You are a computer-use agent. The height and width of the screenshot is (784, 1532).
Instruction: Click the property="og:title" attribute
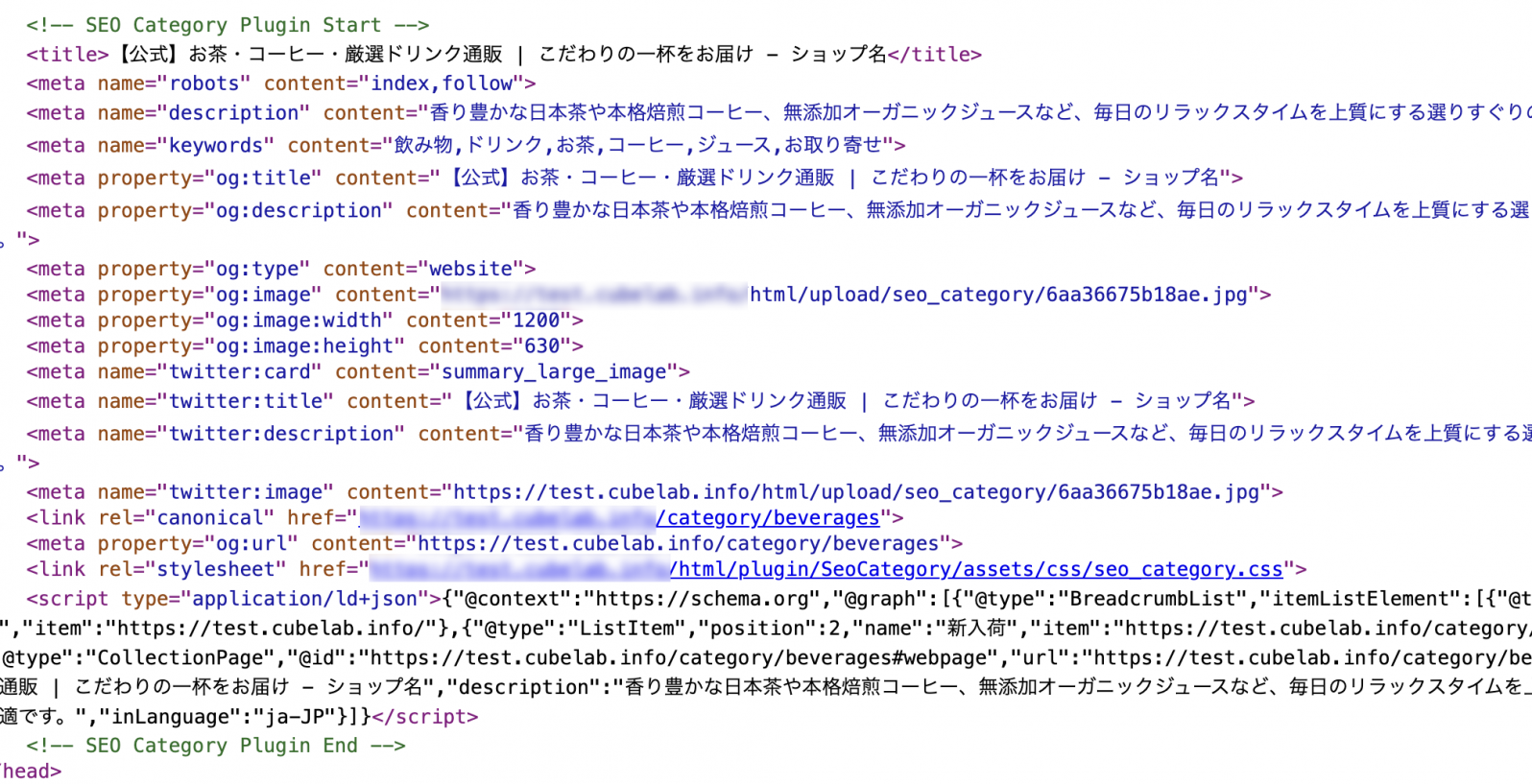click(209, 178)
